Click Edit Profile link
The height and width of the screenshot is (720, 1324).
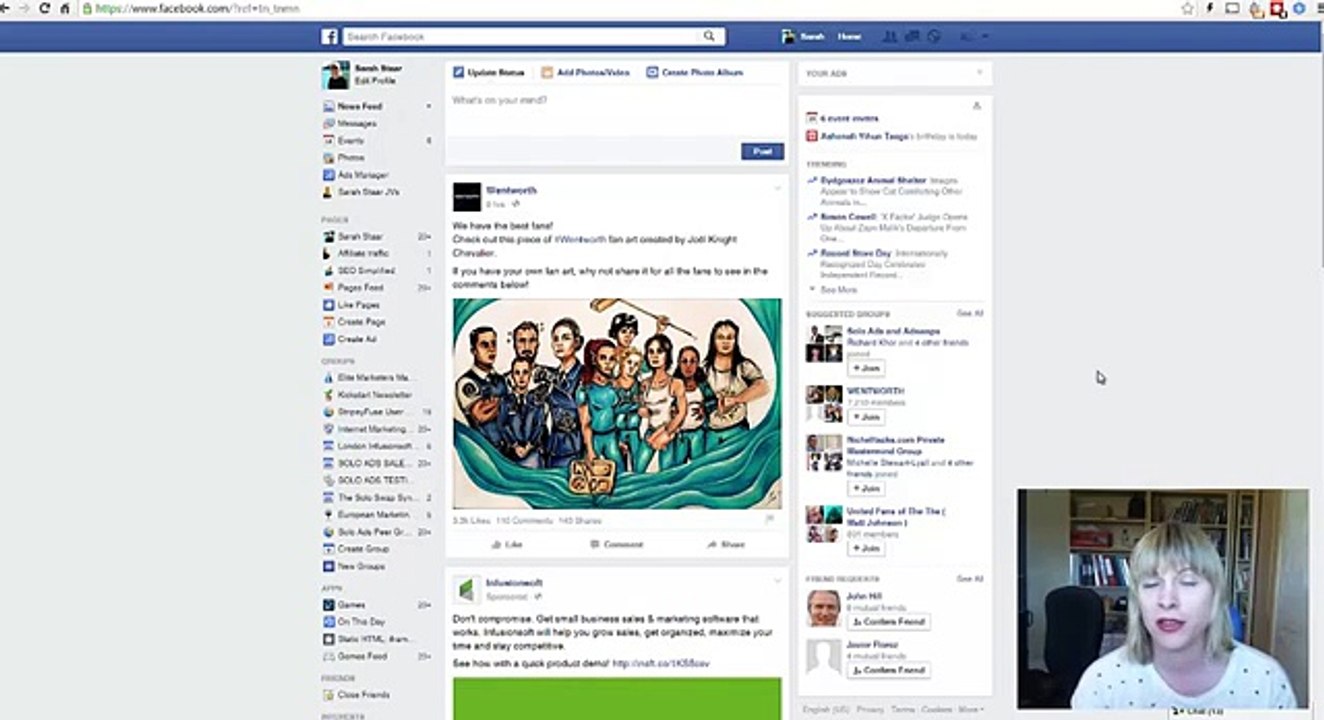(375, 81)
